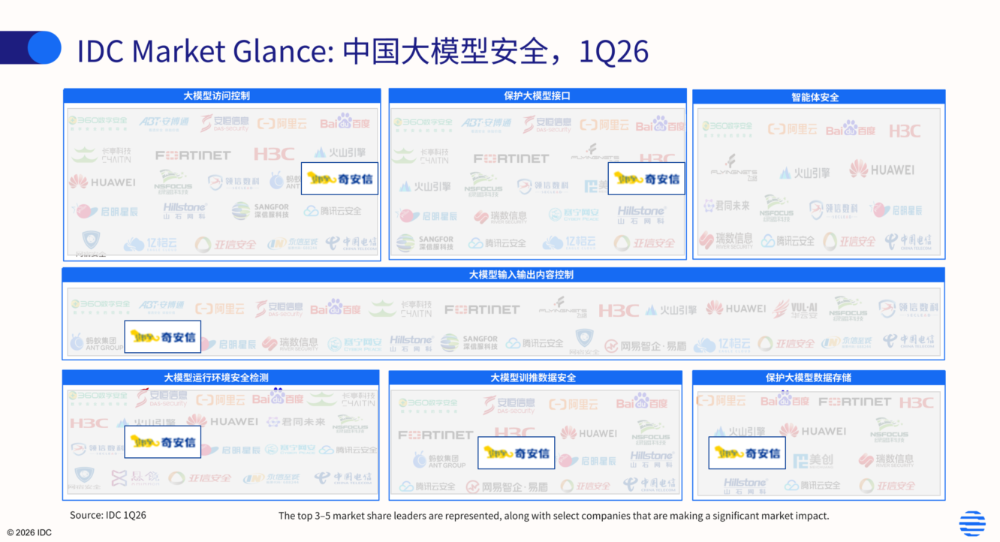Click the Hillstone logo under 保护大模型数据存储

point(745,486)
